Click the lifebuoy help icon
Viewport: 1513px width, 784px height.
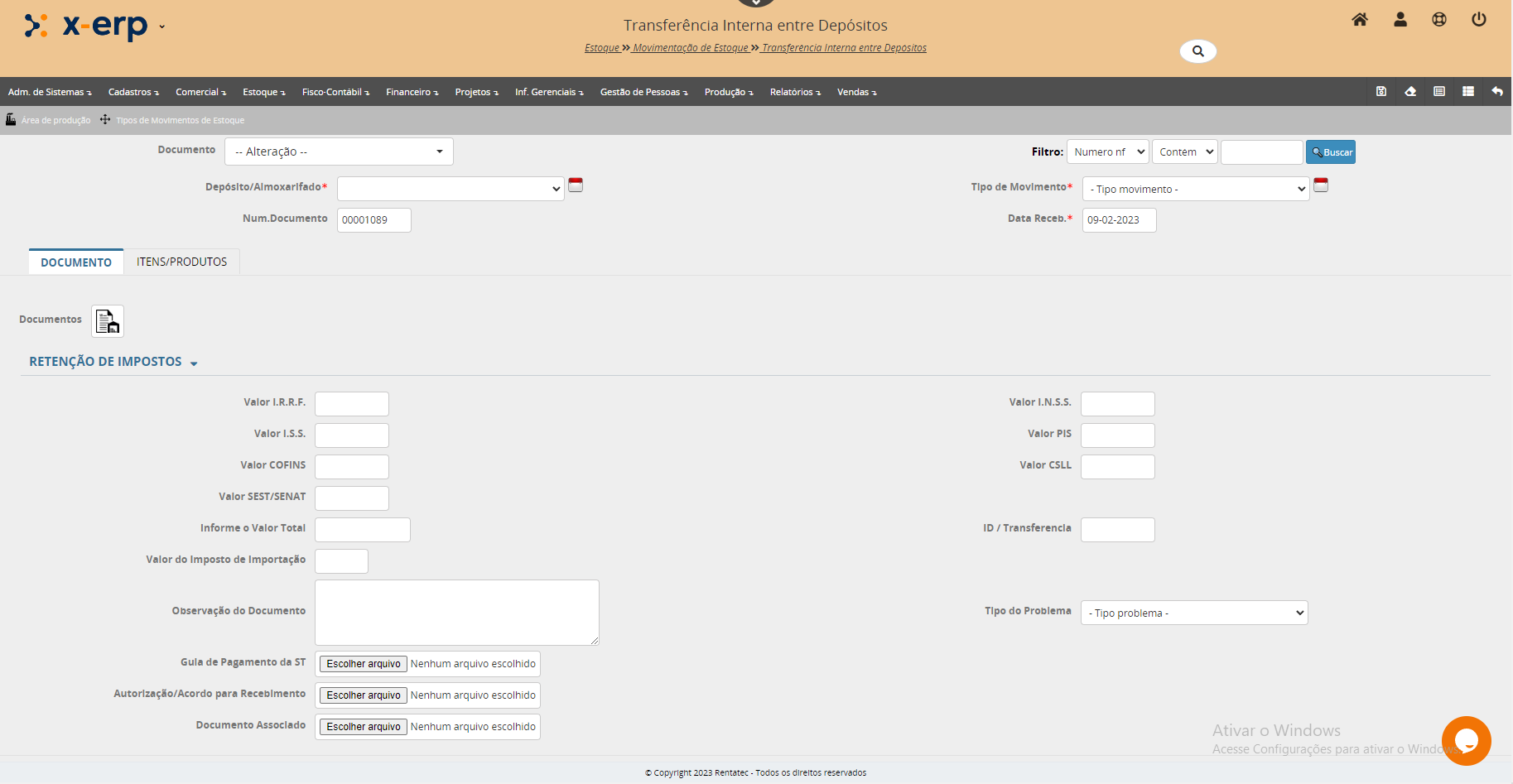point(1439,20)
